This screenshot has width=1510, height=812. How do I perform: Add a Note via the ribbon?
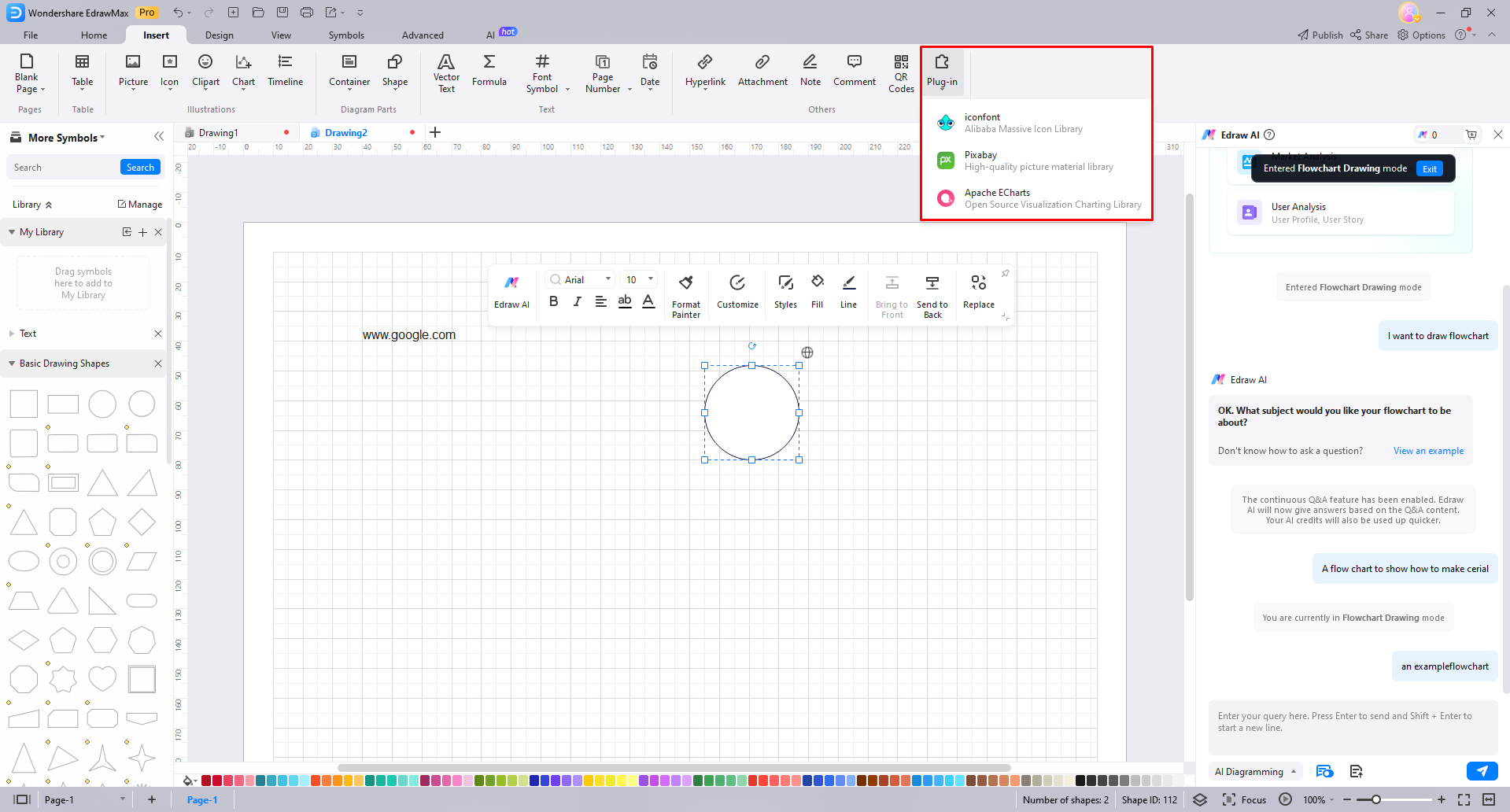(810, 71)
